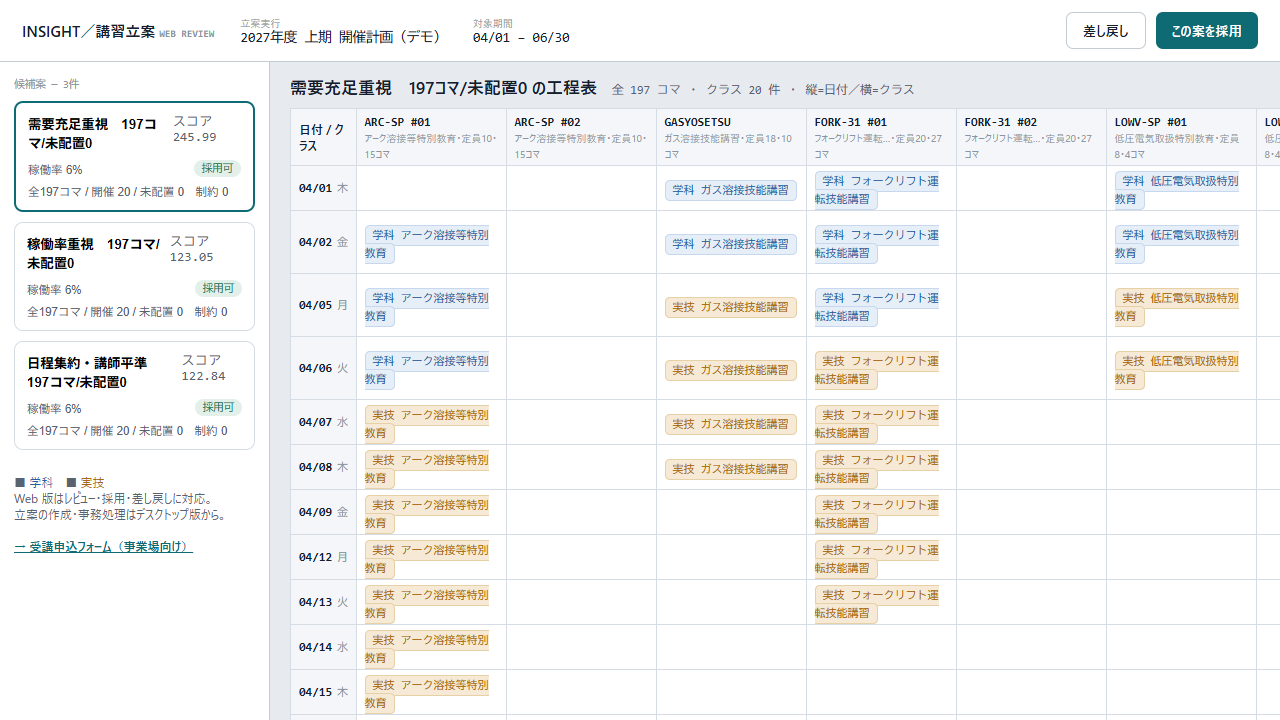Click 実技 フォークリフト session on 04/13

coord(877,604)
